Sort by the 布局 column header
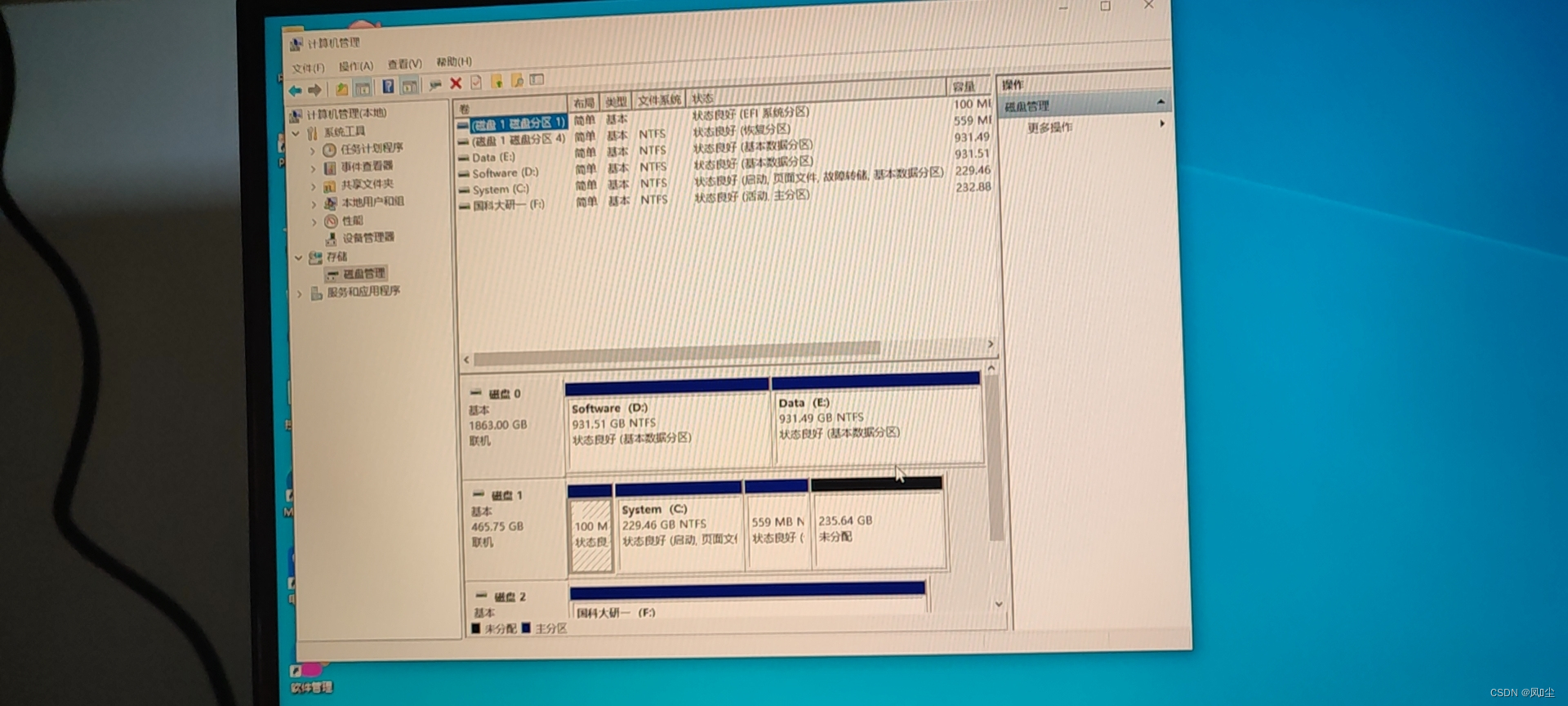 coord(584,103)
